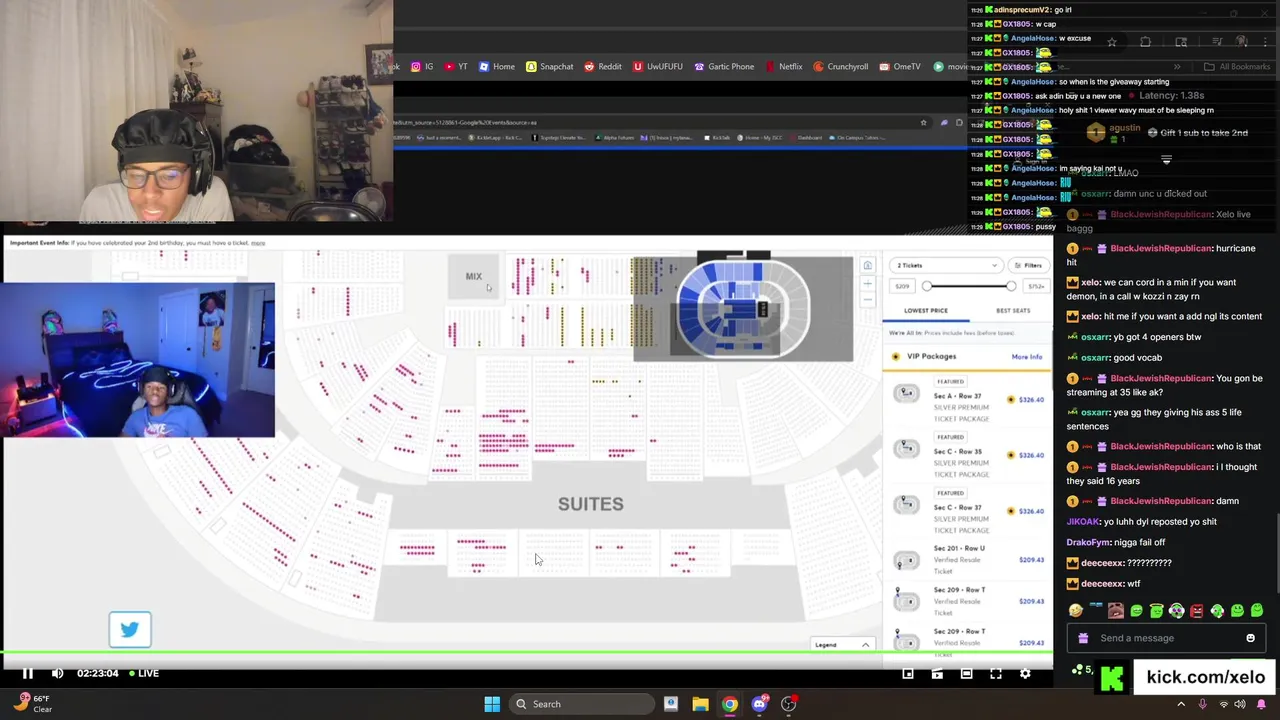Open the emote picker smiley in chat box
The height and width of the screenshot is (720, 1280).
[x=1250, y=638]
